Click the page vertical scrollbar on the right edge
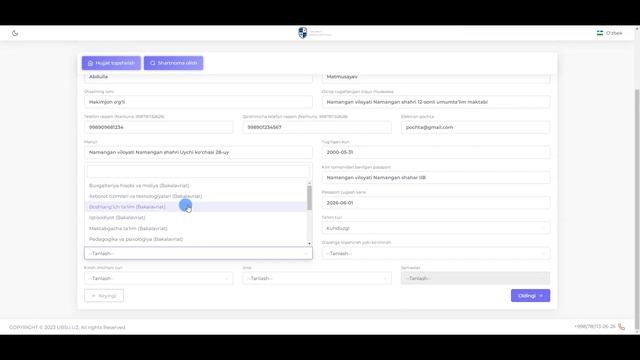This screenshot has height=360, width=640. (x=637, y=208)
